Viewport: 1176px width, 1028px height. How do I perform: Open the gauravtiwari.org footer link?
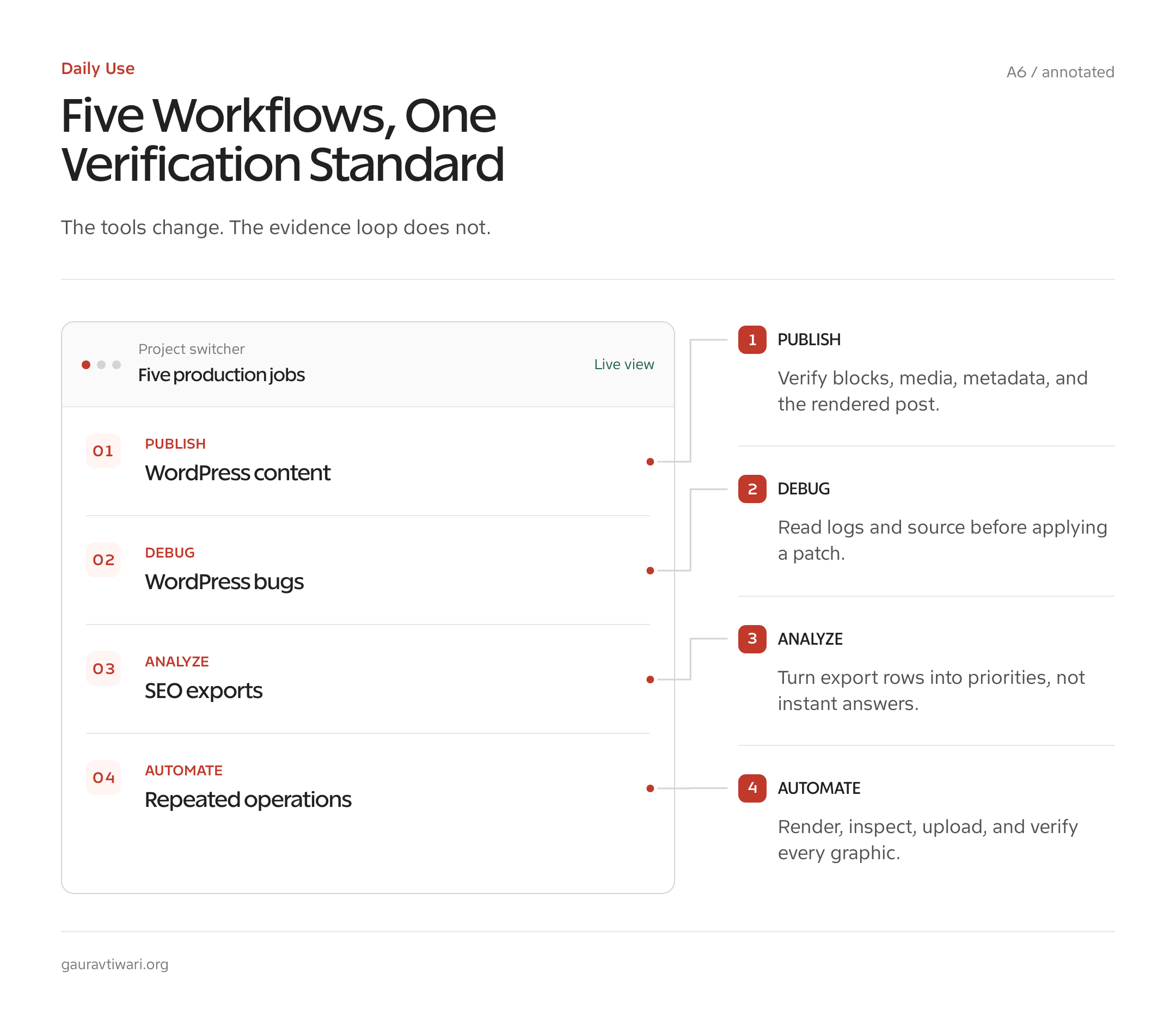(x=115, y=964)
